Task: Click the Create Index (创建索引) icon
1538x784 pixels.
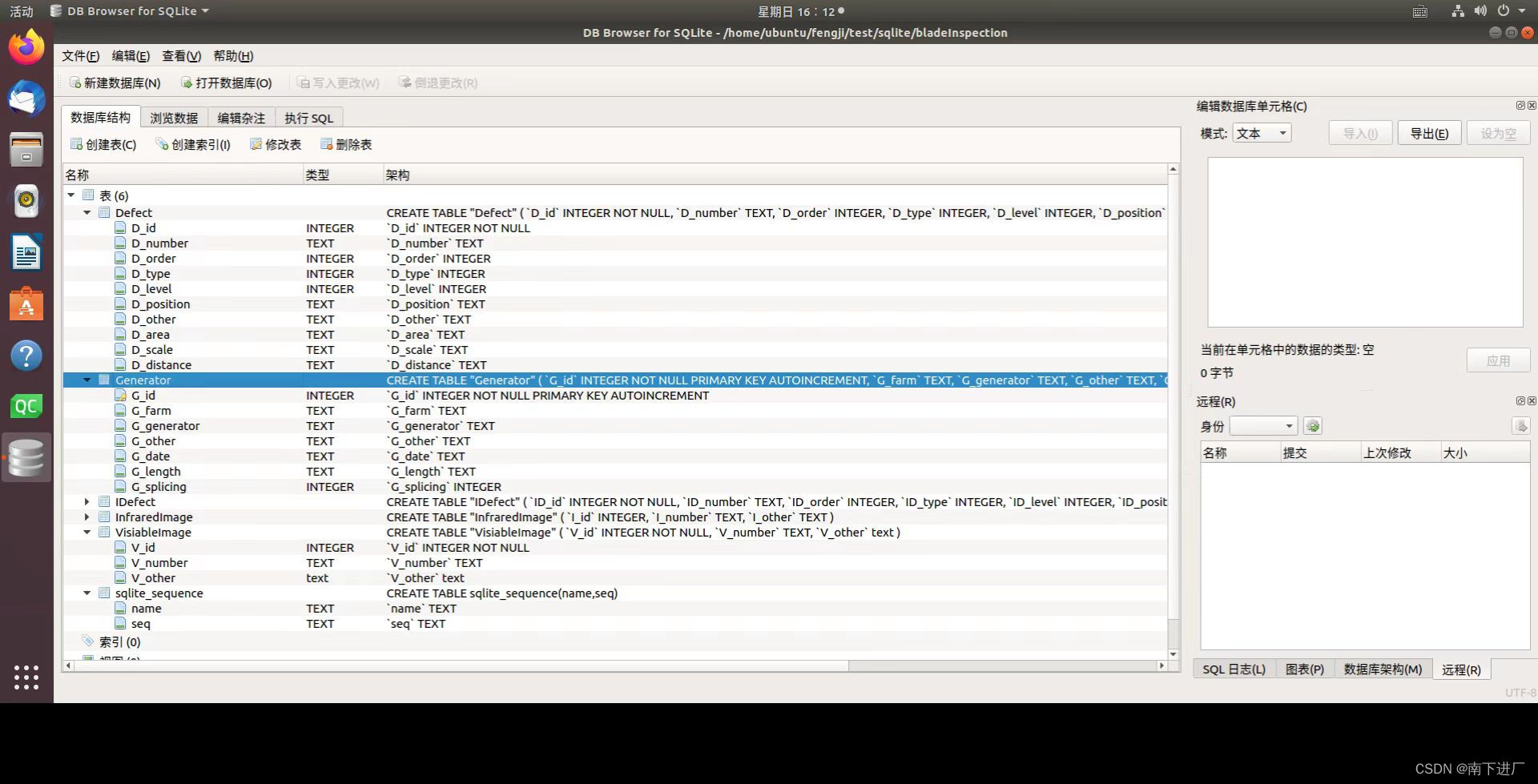Action: (162, 144)
